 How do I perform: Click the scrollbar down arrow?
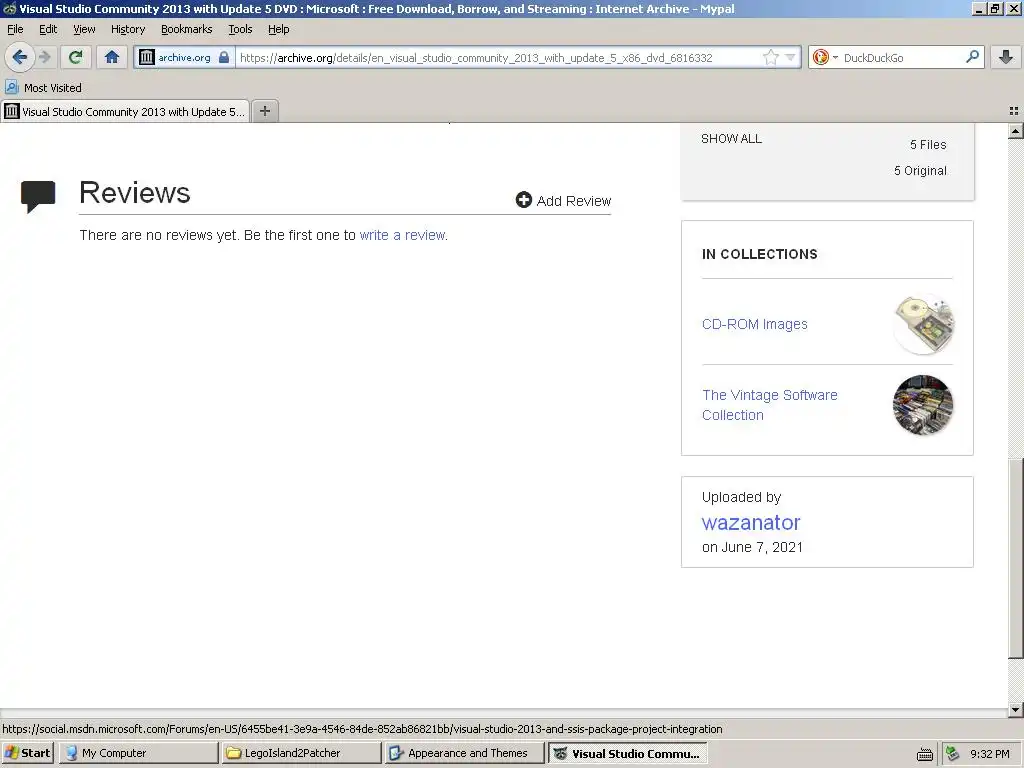click(1015, 709)
